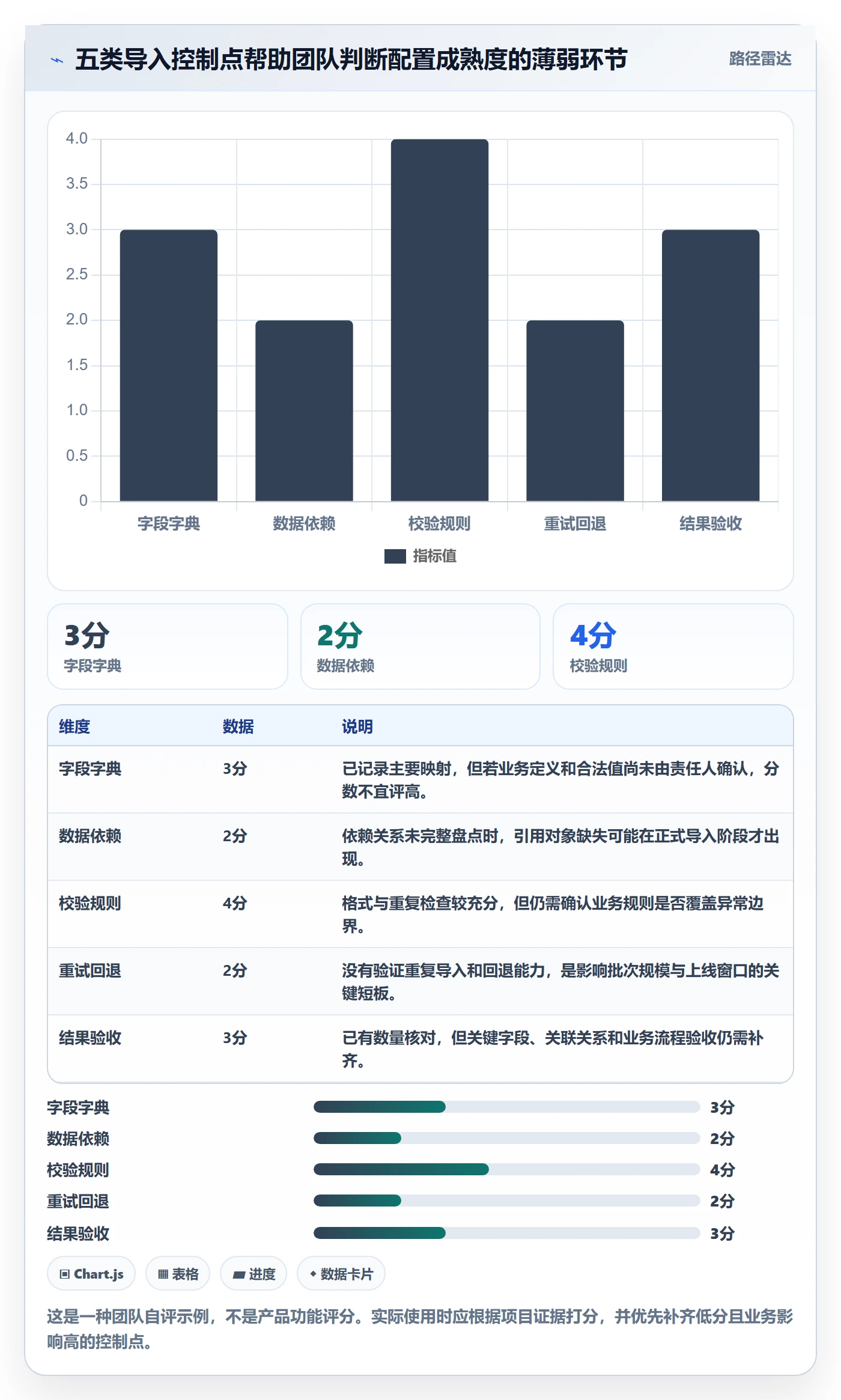Click the 2.0 y-axis tick label

[x=77, y=320]
